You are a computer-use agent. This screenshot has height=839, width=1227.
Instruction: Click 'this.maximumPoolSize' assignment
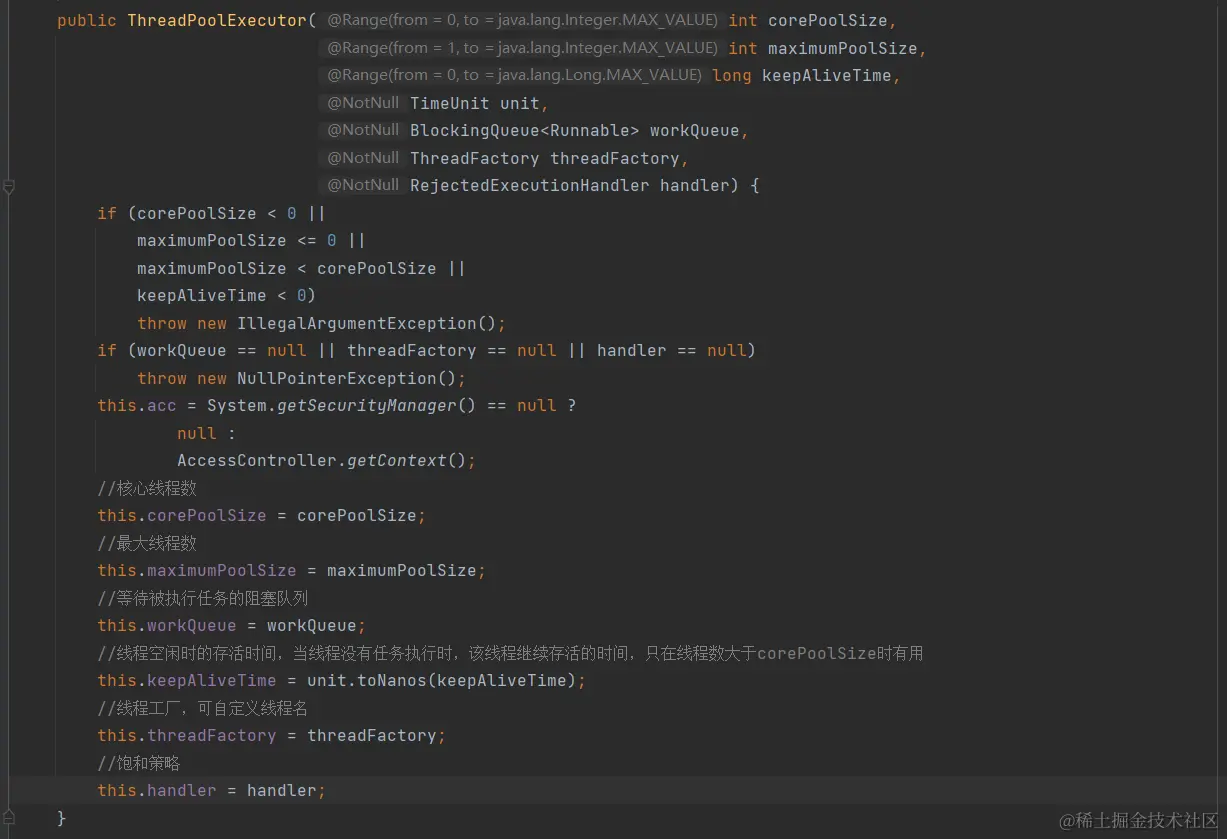196,571
